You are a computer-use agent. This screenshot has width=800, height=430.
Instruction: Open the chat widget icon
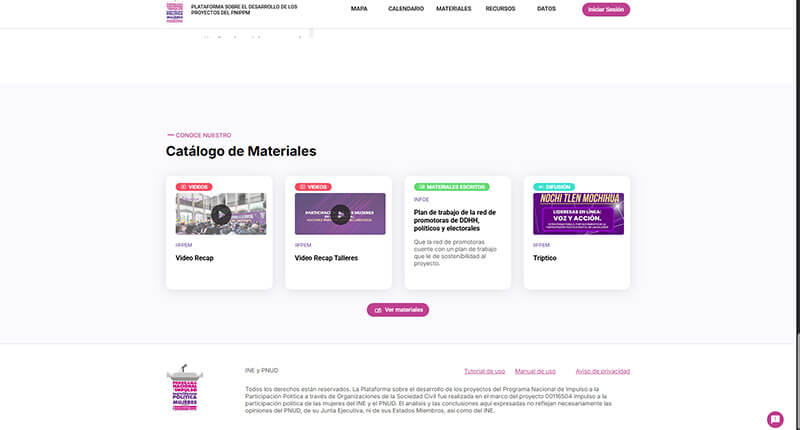coord(775,418)
